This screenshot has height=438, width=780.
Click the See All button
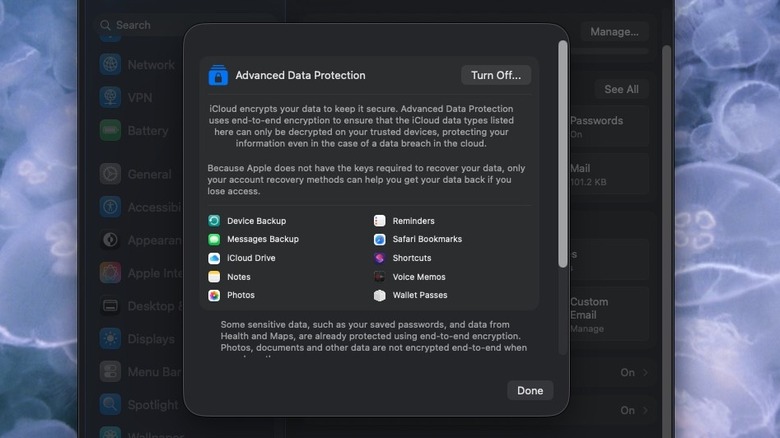coord(621,89)
